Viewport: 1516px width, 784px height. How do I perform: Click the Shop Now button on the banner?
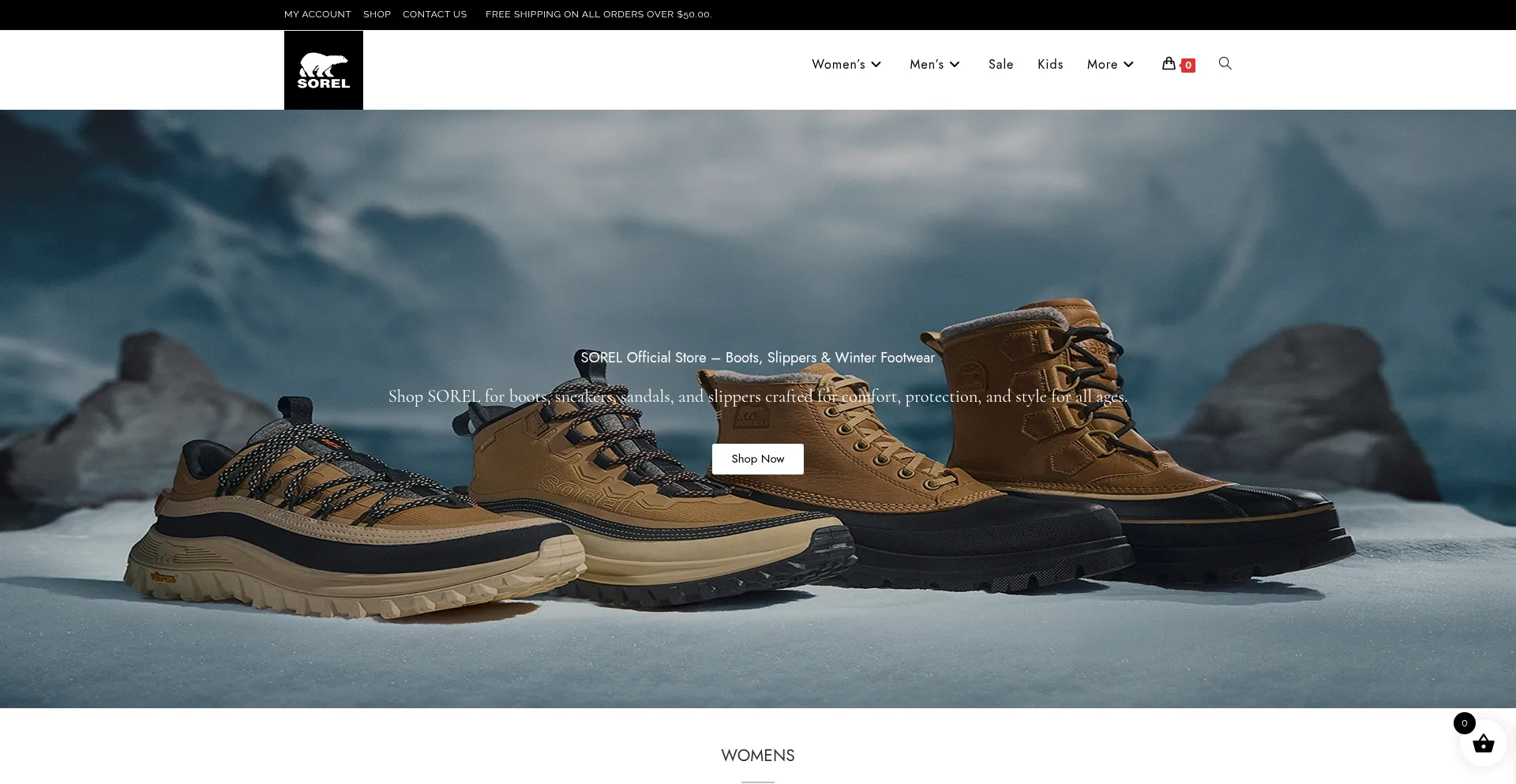pyautogui.click(x=757, y=459)
